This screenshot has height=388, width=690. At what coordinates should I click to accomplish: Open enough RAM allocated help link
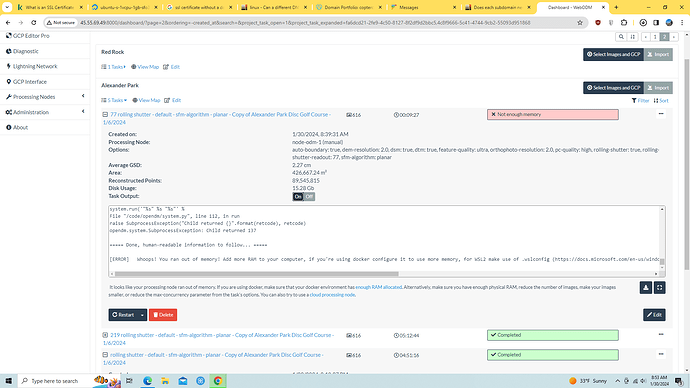click(x=378, y=287)
